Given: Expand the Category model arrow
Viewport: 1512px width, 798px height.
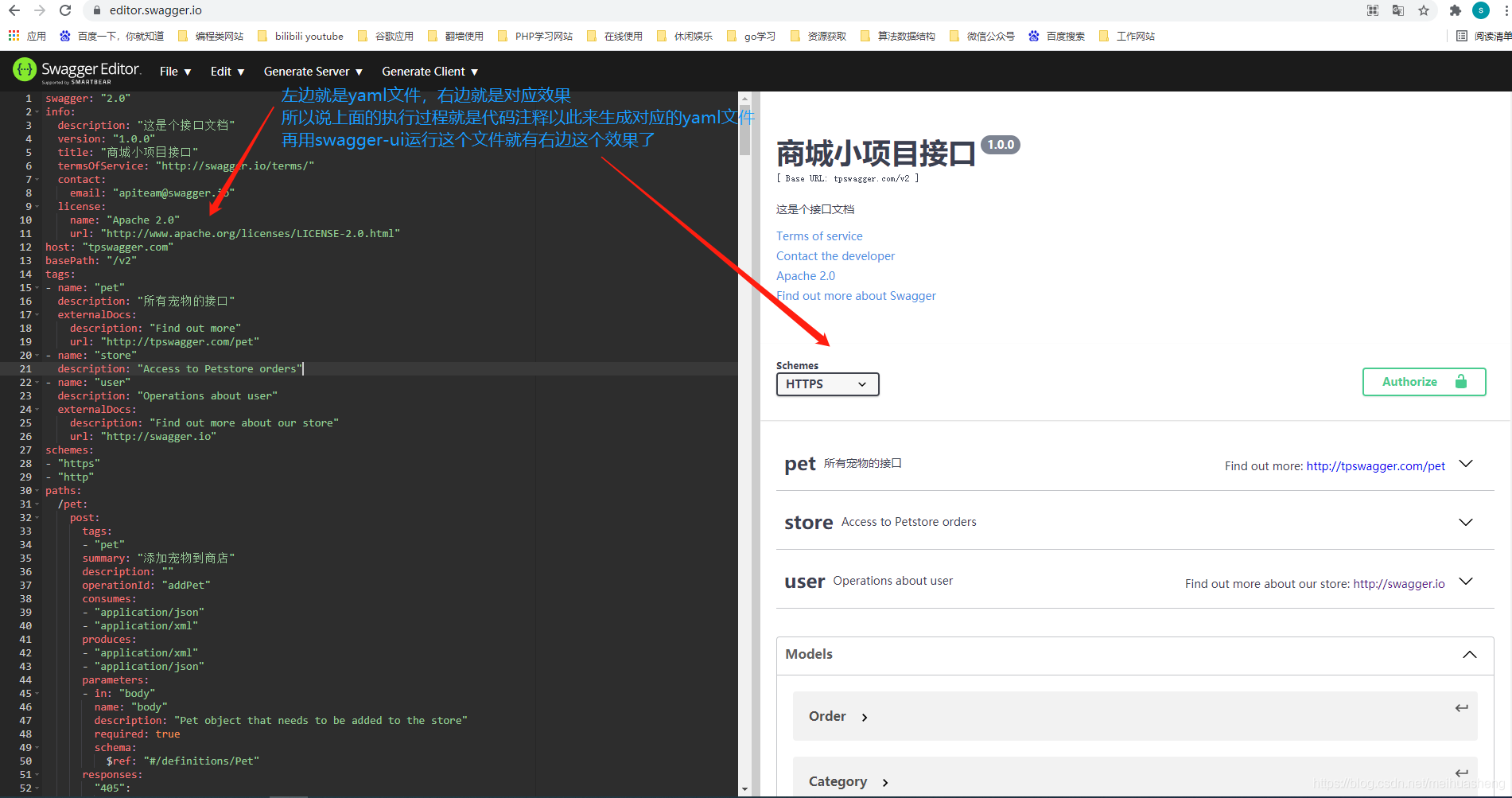Looking at the screenshot, I should (x=885, y=783).
